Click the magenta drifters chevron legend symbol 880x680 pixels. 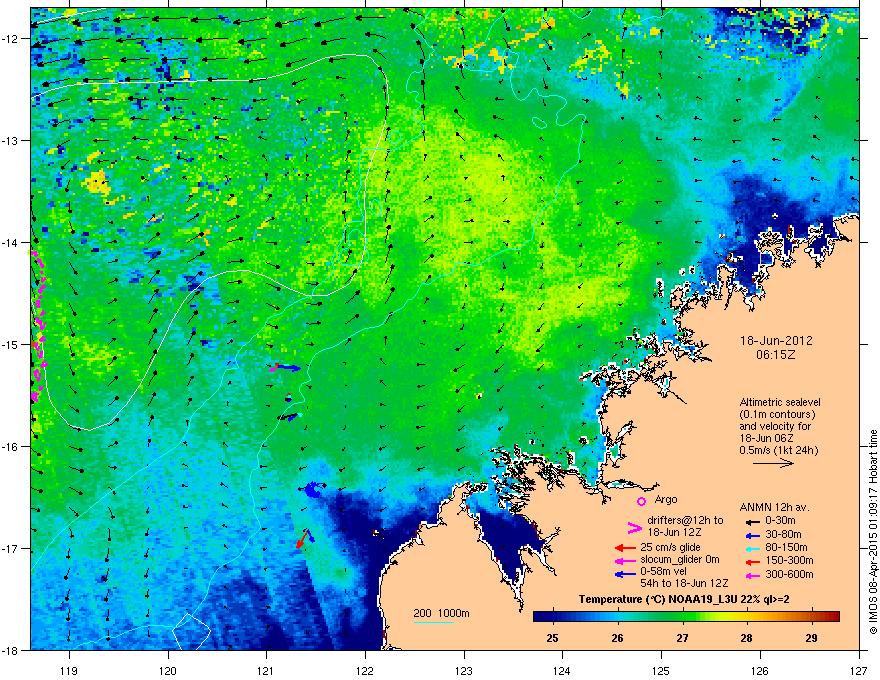tap(634, 527)
